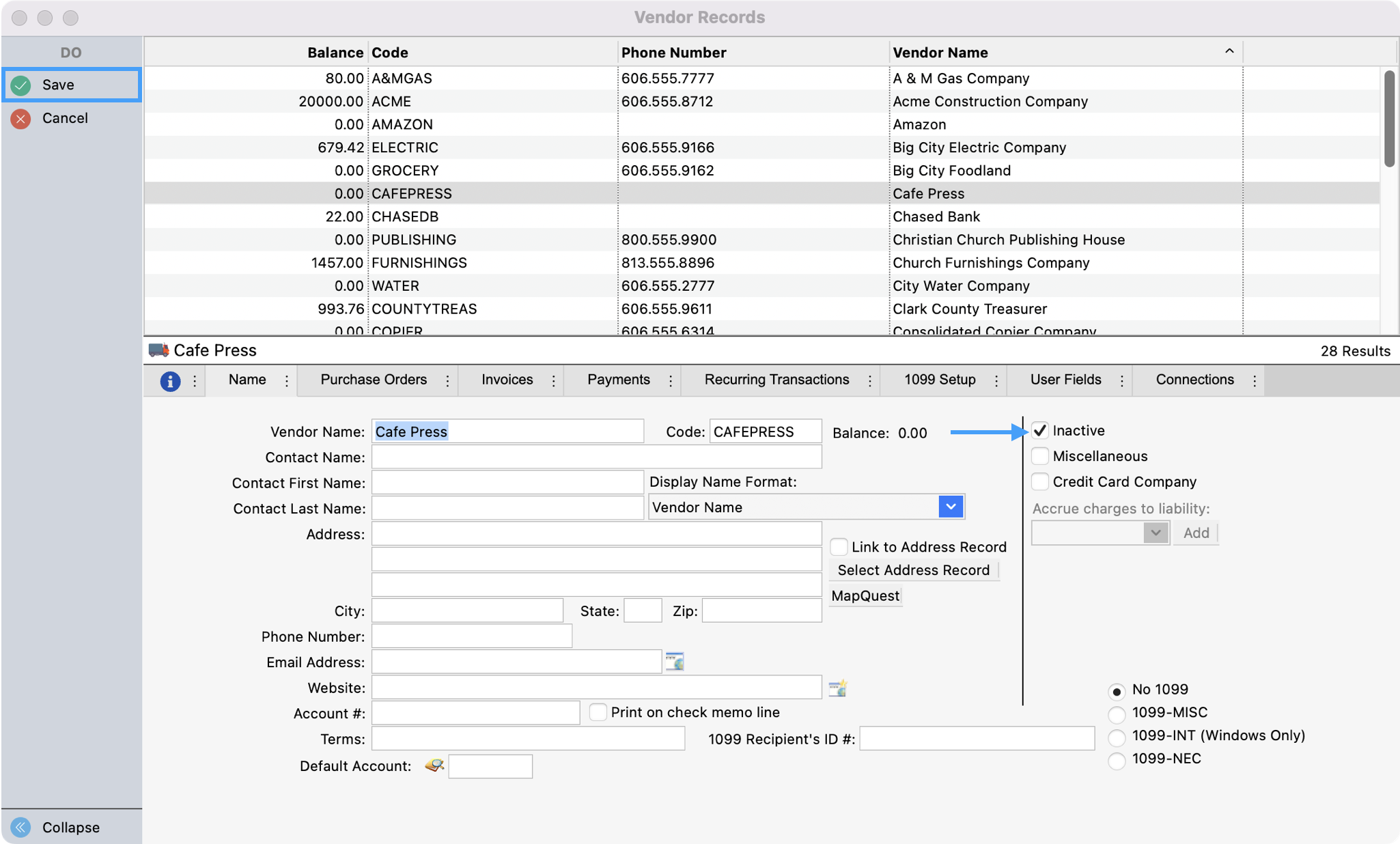Open the Display Name Format dropdown
Viewport: 1400px width, 844px height.
point(951,507)
